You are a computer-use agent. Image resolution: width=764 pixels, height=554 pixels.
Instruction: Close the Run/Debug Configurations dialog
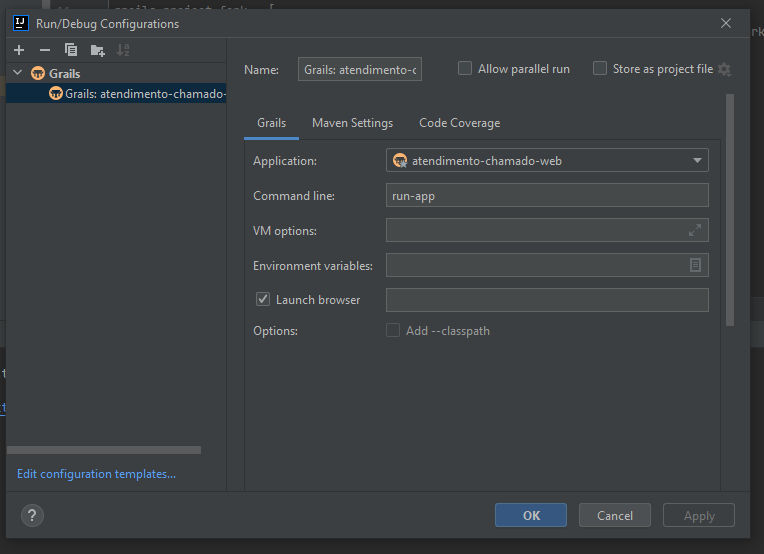point(726,23)
